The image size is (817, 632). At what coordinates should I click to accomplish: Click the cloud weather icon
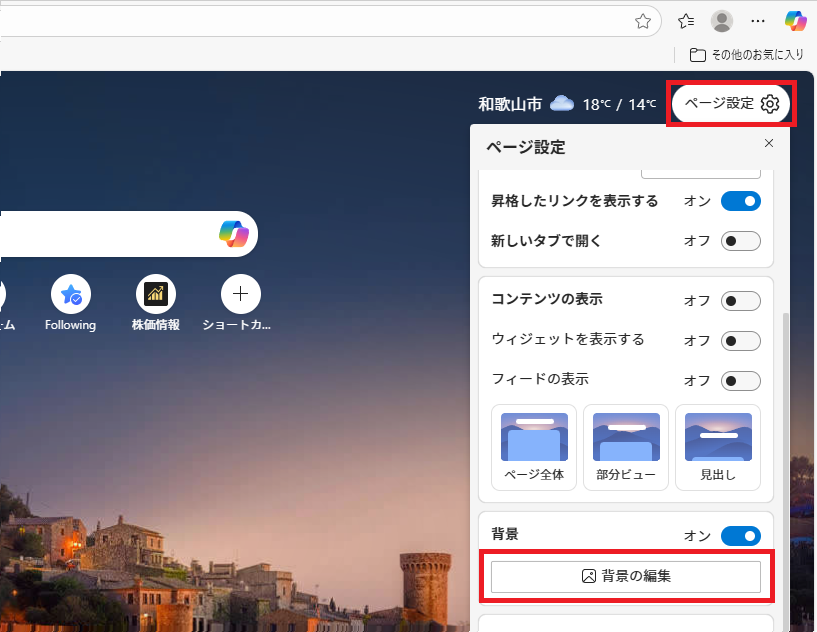coord(561,104)
